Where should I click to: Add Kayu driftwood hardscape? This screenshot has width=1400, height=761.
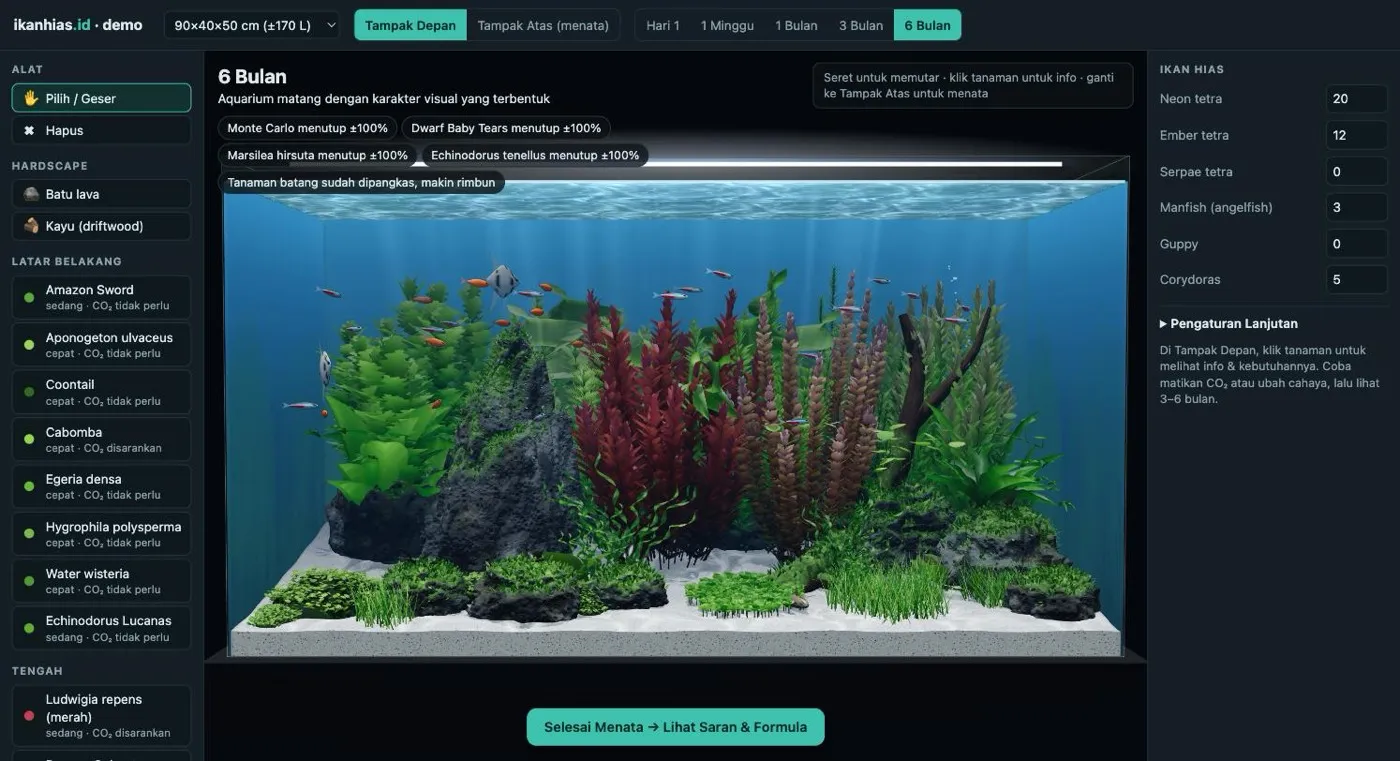(101, 226)
